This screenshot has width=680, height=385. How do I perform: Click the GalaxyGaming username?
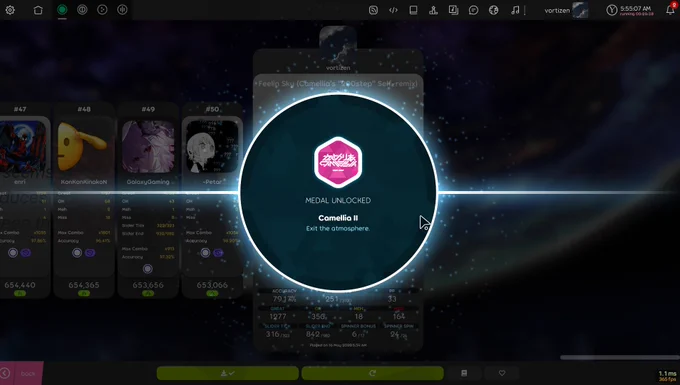[148, 182]
